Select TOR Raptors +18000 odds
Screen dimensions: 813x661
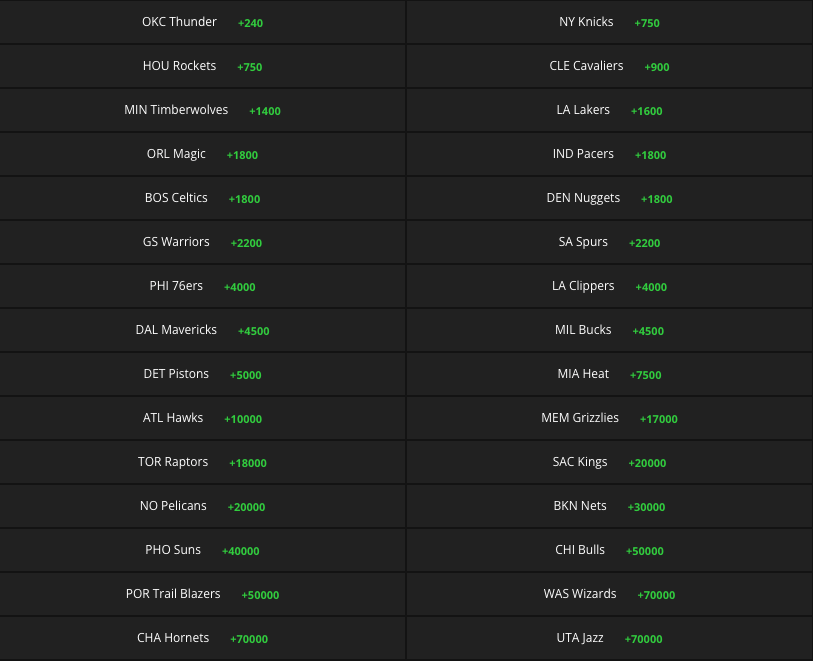202,463
